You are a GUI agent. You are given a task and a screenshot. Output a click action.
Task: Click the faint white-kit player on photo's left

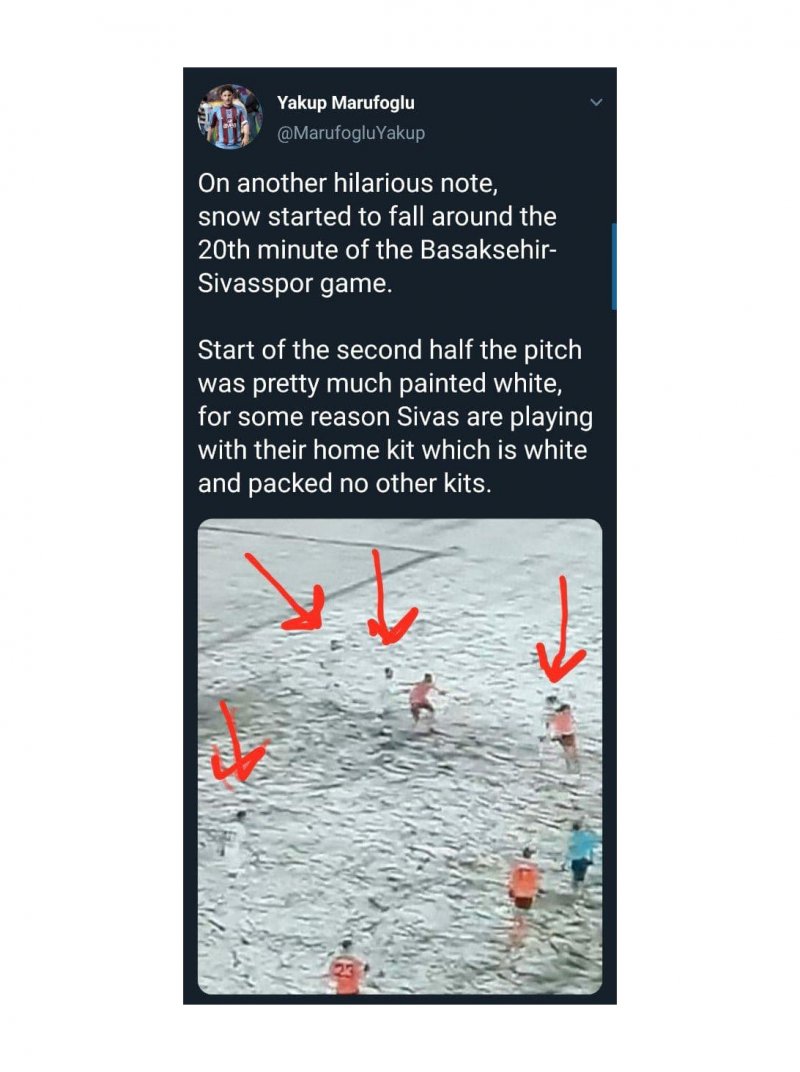coord(232,842)
